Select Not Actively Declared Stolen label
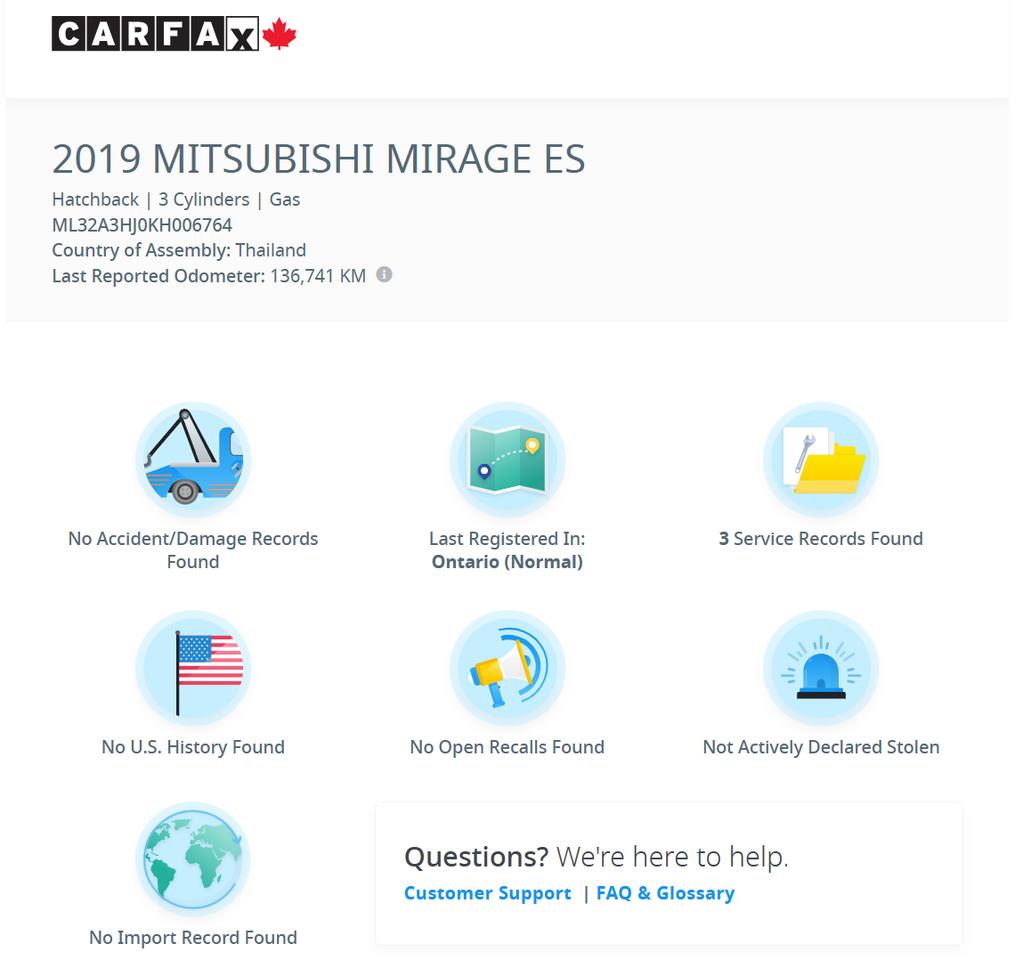1031x960 pixels. pos(821,747)
